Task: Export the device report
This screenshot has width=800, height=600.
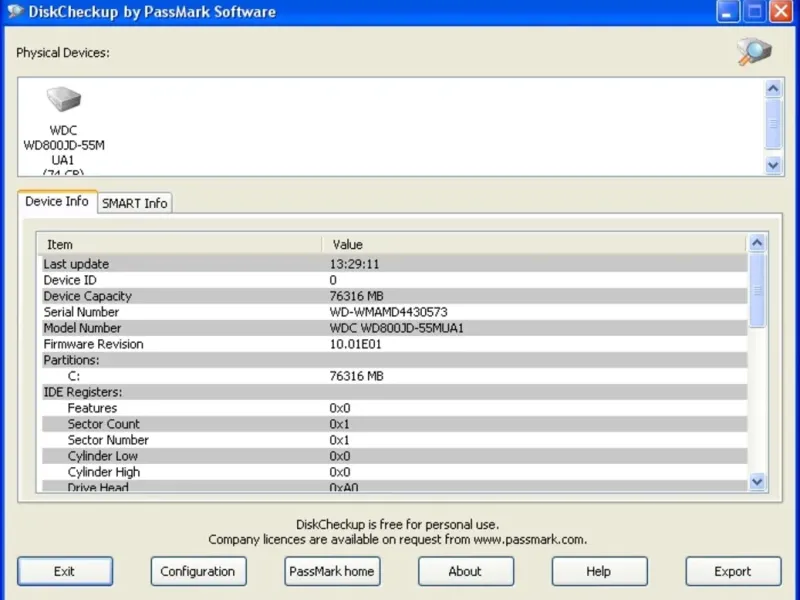Action: pyautogui.click(x=733, y=571)
